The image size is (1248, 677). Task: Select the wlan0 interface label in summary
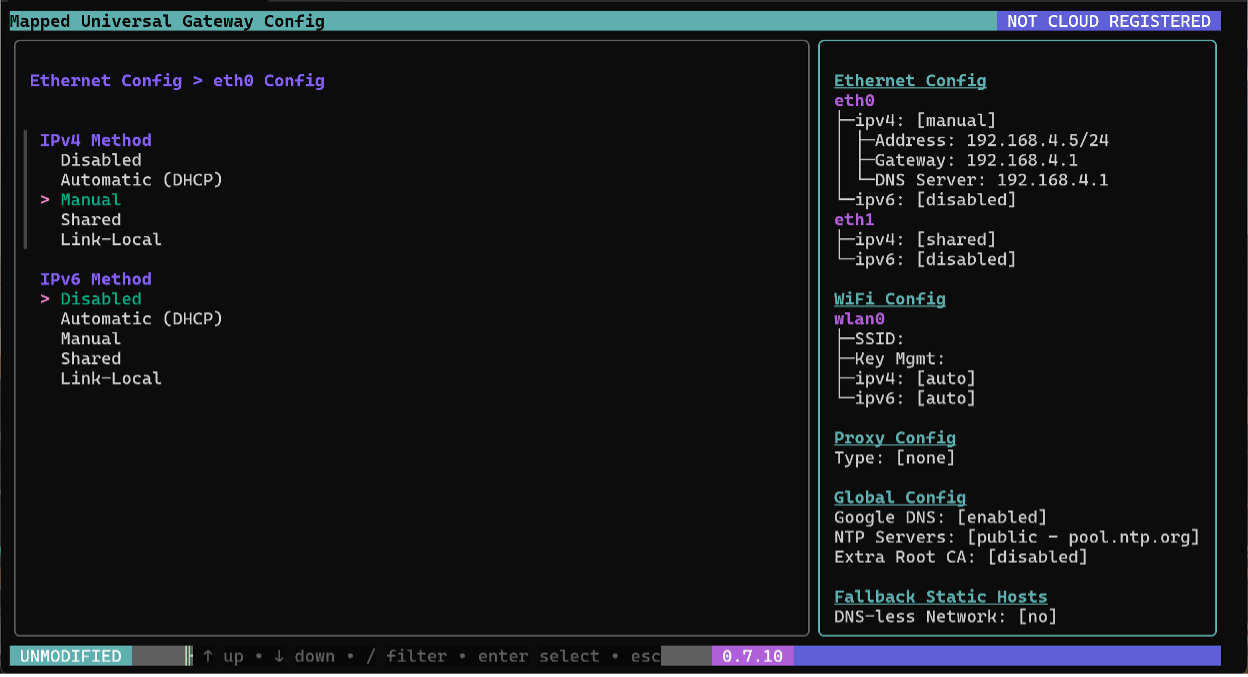(859, 319)
